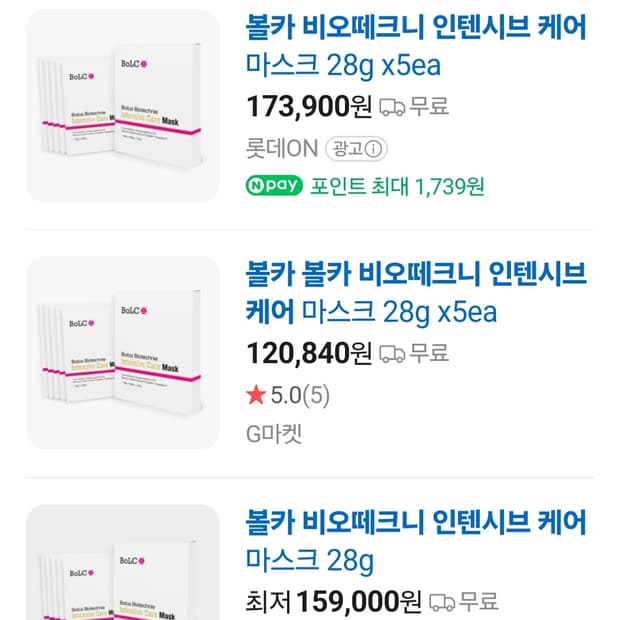Viewport: 620px width, 620px height.
Task: Open the '볼카 볼카 비오떼크니' product title
Action: pos(415,291)
